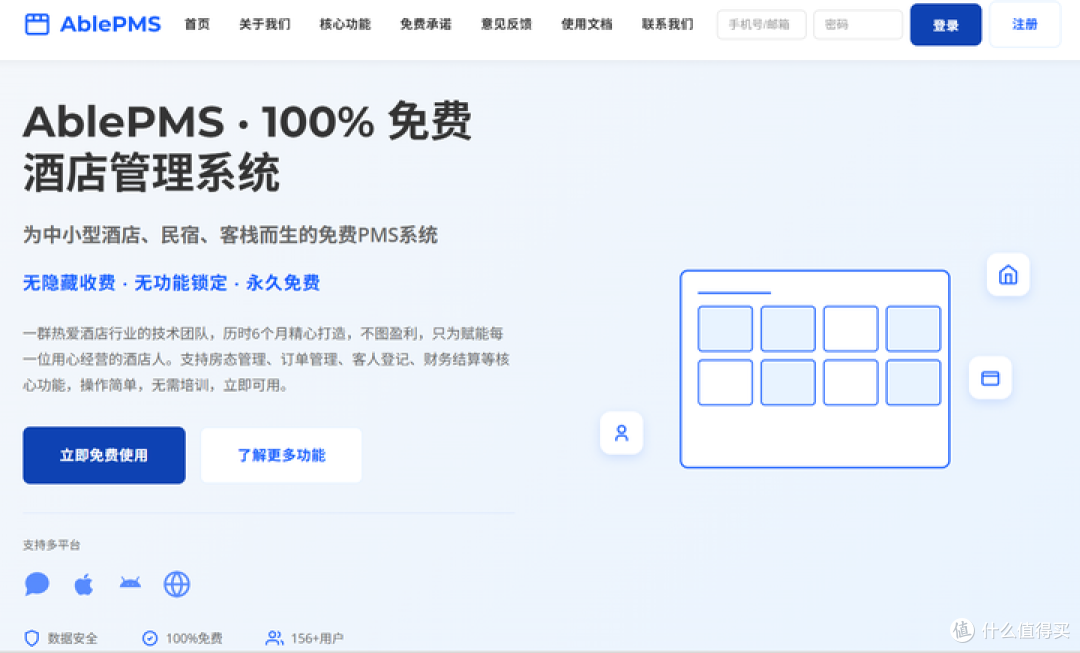1080x653 pixels.
Task: Click the web globe platform icon
Action: (177, 584)
